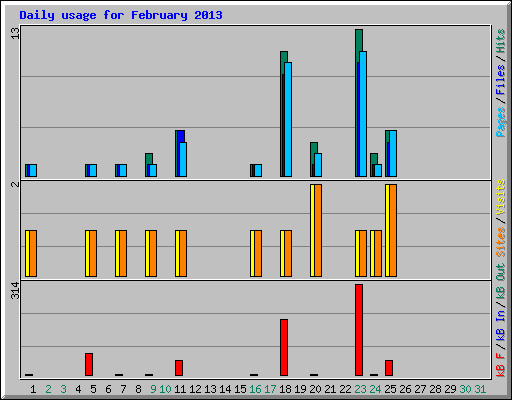Click day label '17' on the x-axis
Image resolution: width=512 pixels, height=400 pixels.
coord(270,389)
